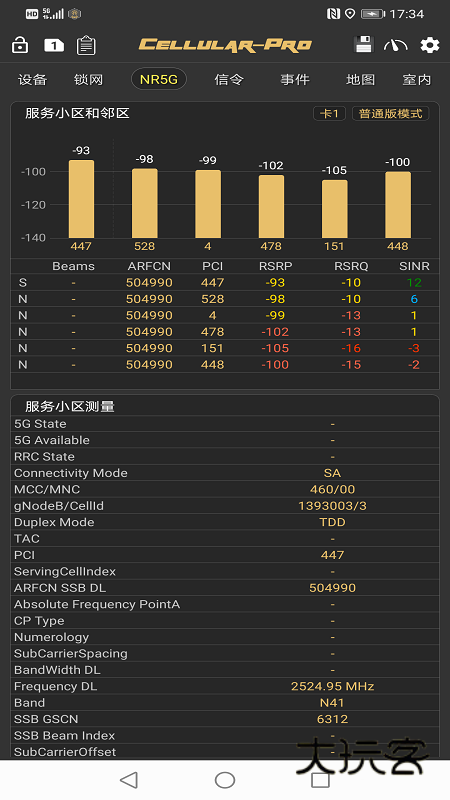Tap the bar for PCI 447
The height and width of the screenshot is (800, 450).
[82, 199]
